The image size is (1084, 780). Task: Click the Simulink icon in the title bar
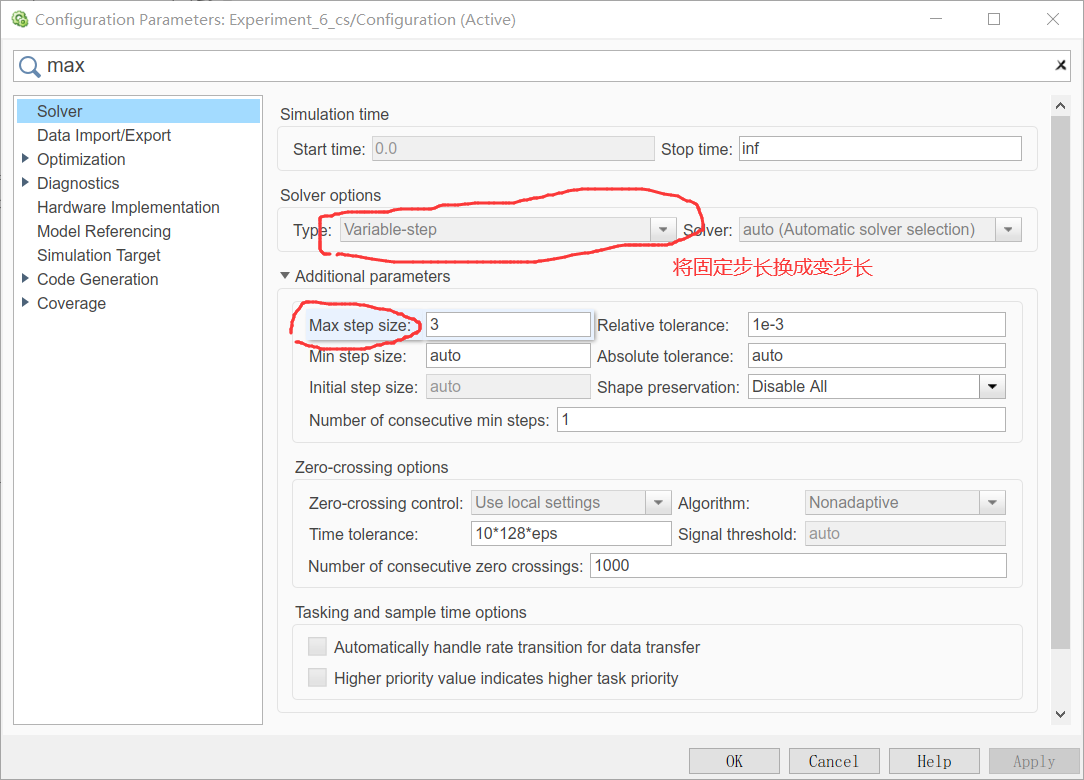[x=19, y=19]
